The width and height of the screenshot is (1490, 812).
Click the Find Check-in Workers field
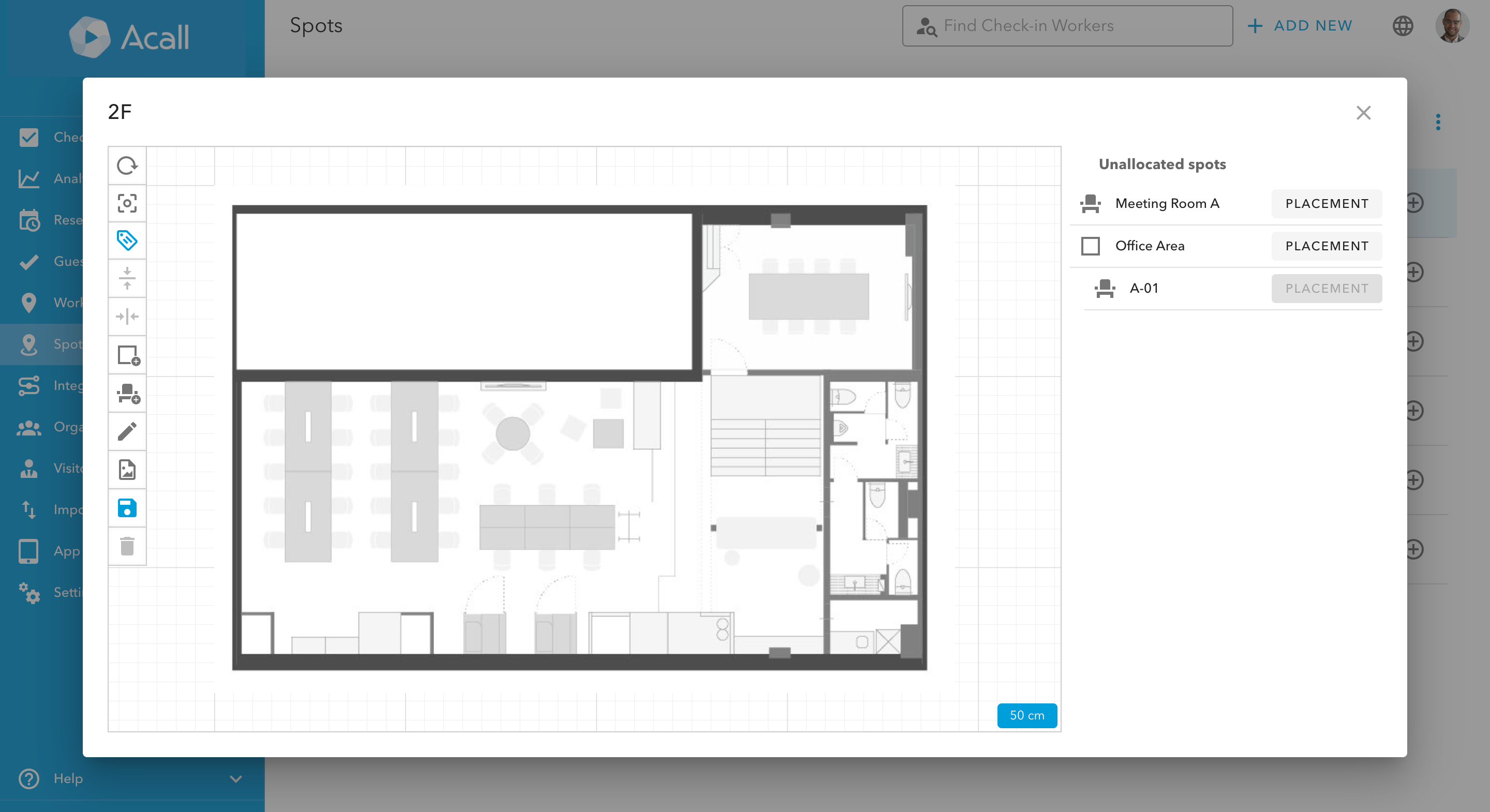click(x=1067, y=25)
